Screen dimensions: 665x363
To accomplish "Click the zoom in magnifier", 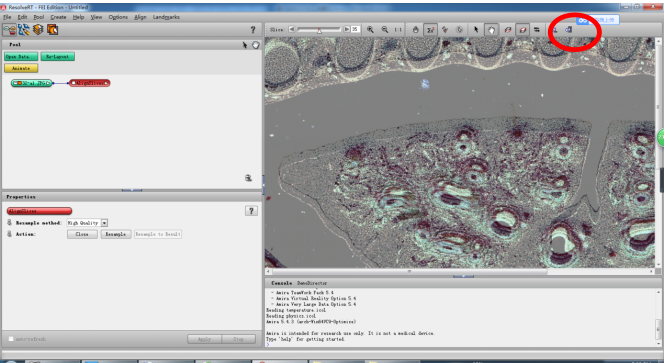I will tap(370, 29).
